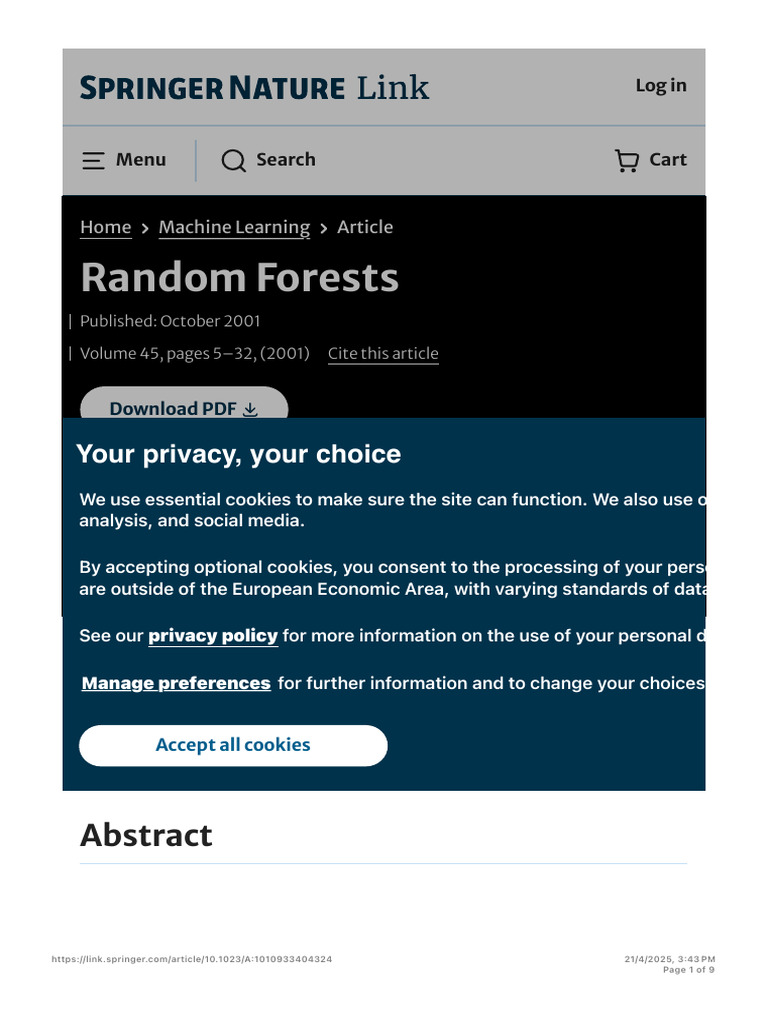This screenshot has height=1024, width=768.
Task: Click the hamburger Menu icon
Action: [93, 160]
